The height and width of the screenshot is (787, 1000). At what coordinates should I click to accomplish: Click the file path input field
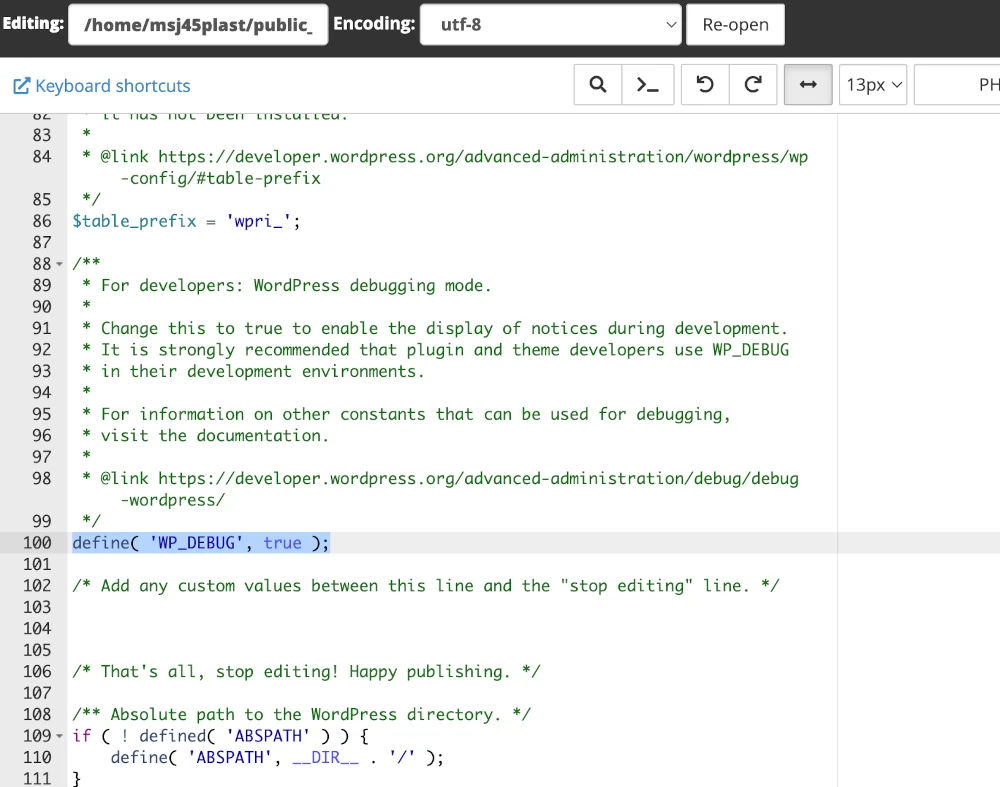coord(198,24)
